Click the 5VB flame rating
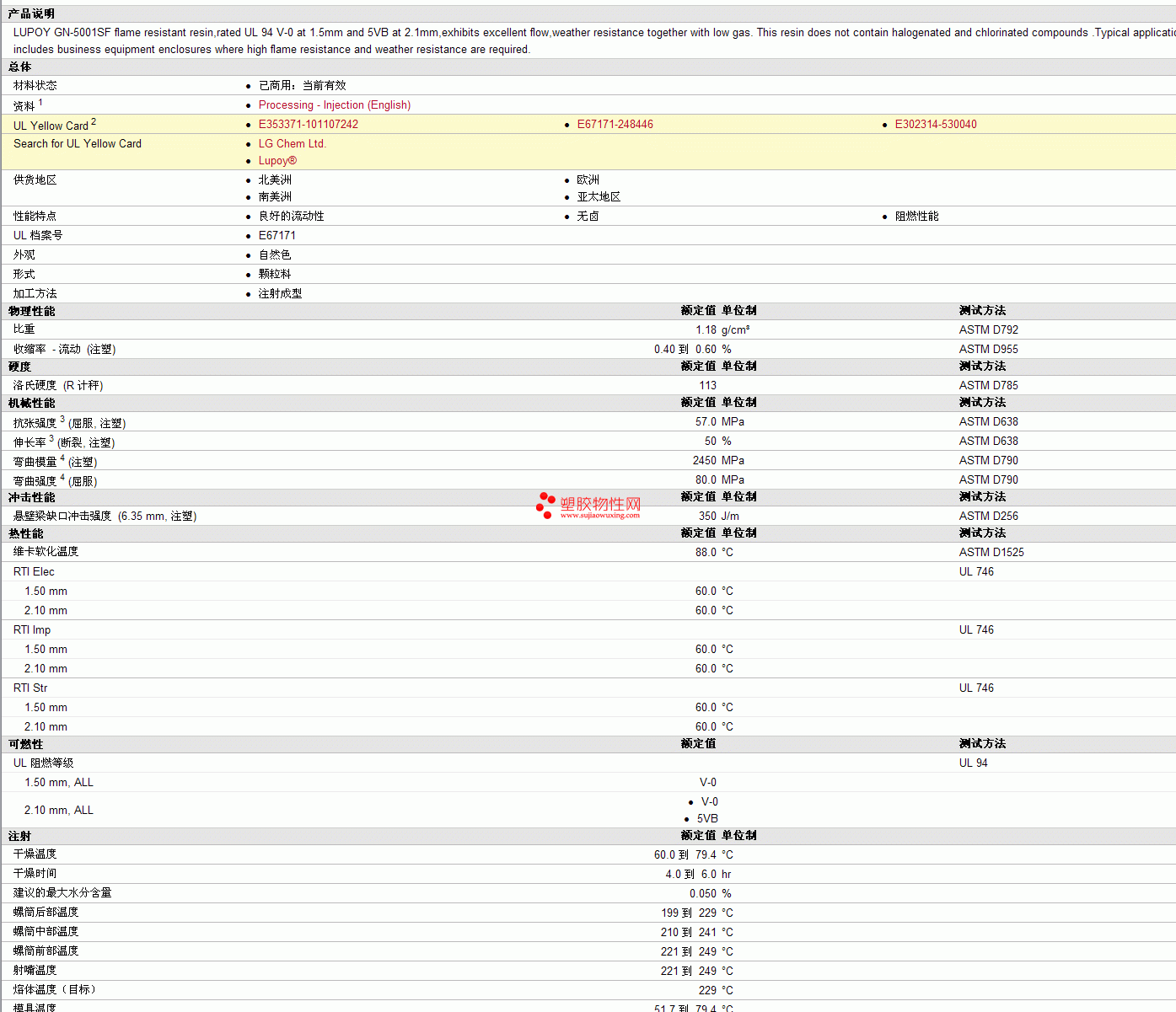 coord(707,819)
